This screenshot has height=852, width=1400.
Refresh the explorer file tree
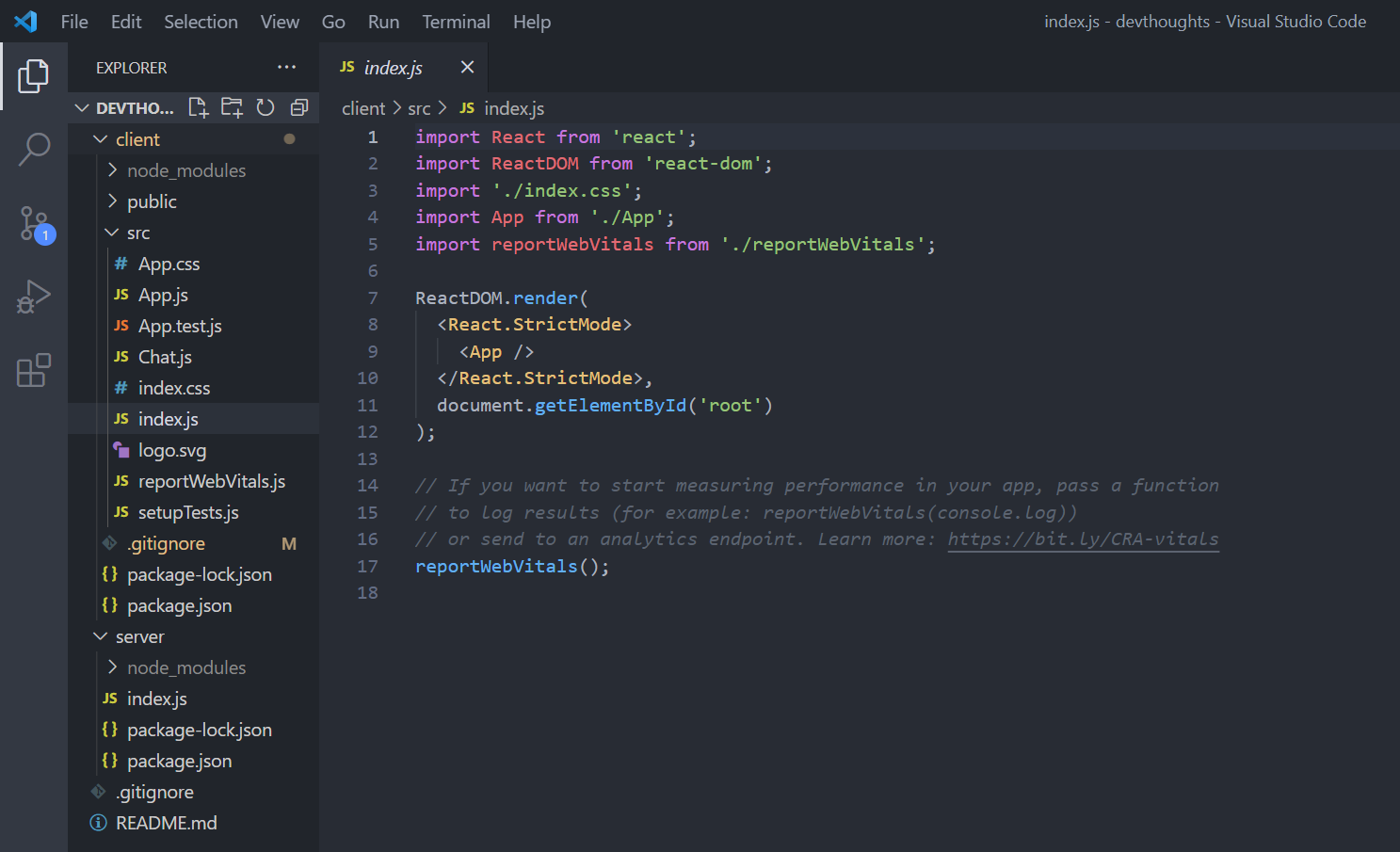[266, 107]
